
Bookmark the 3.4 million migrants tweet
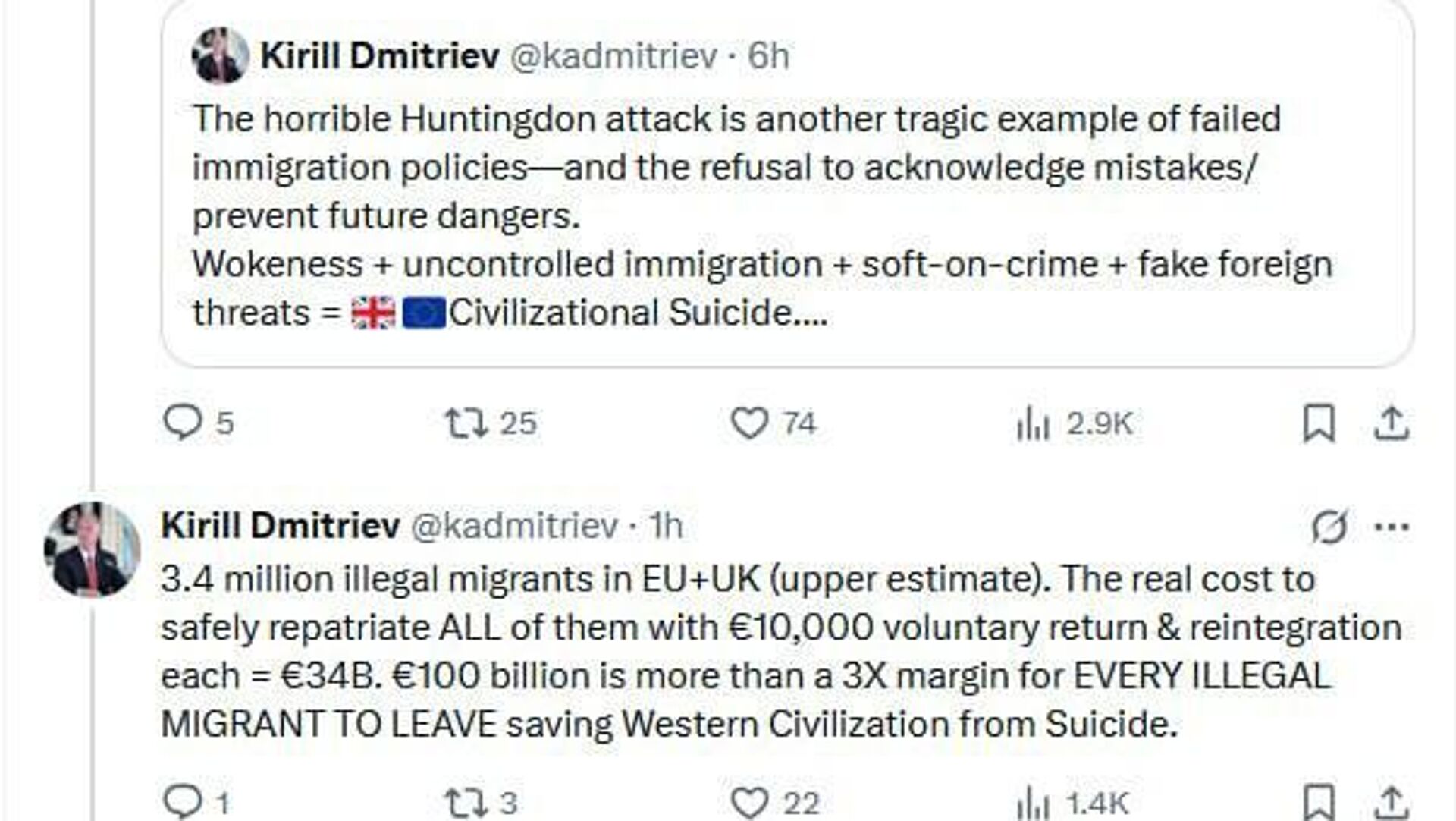tap(1319, 802)
